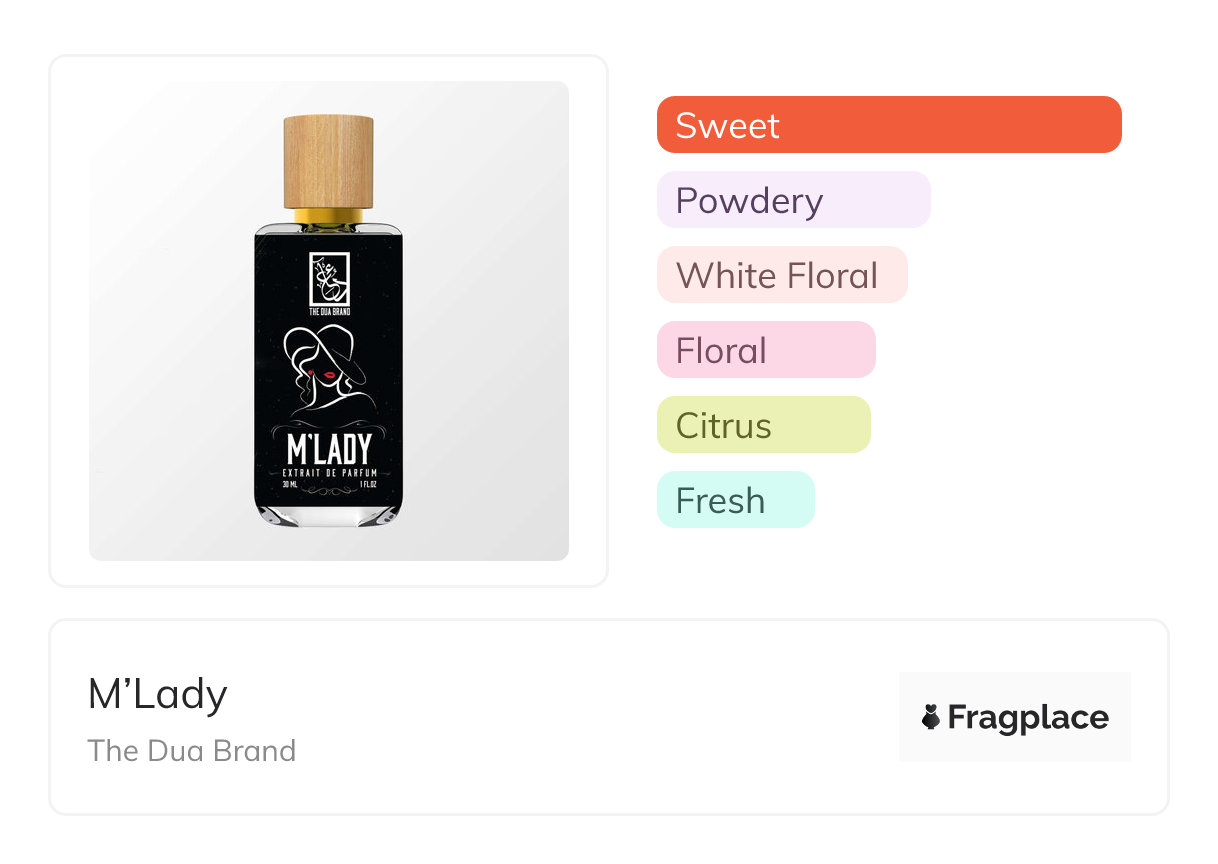Click the lady with hat illustration
Image resolution: width=1218 pixels, height=864 pixels.
[329, 372]
